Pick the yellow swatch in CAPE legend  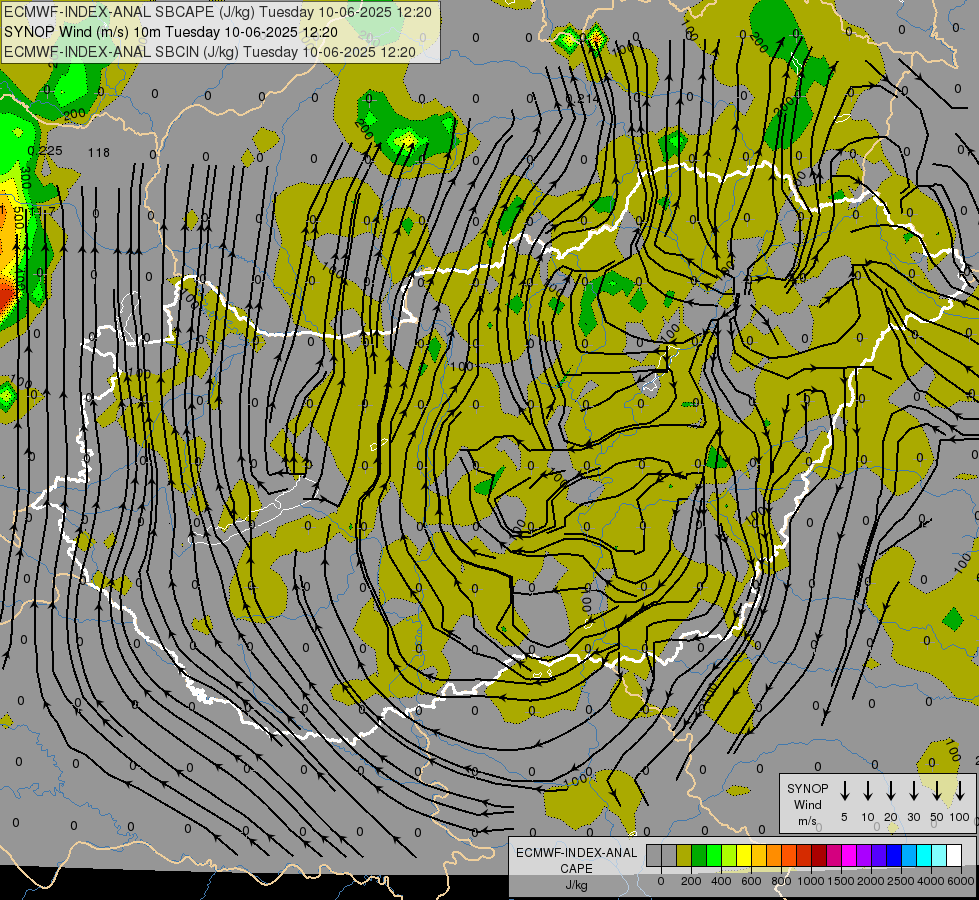click(x=744, y=855)
